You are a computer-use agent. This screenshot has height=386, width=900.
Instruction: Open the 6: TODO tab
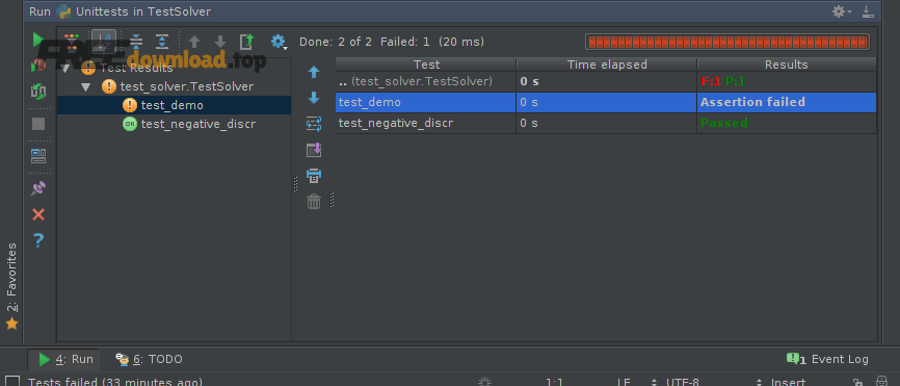point(149,360)
